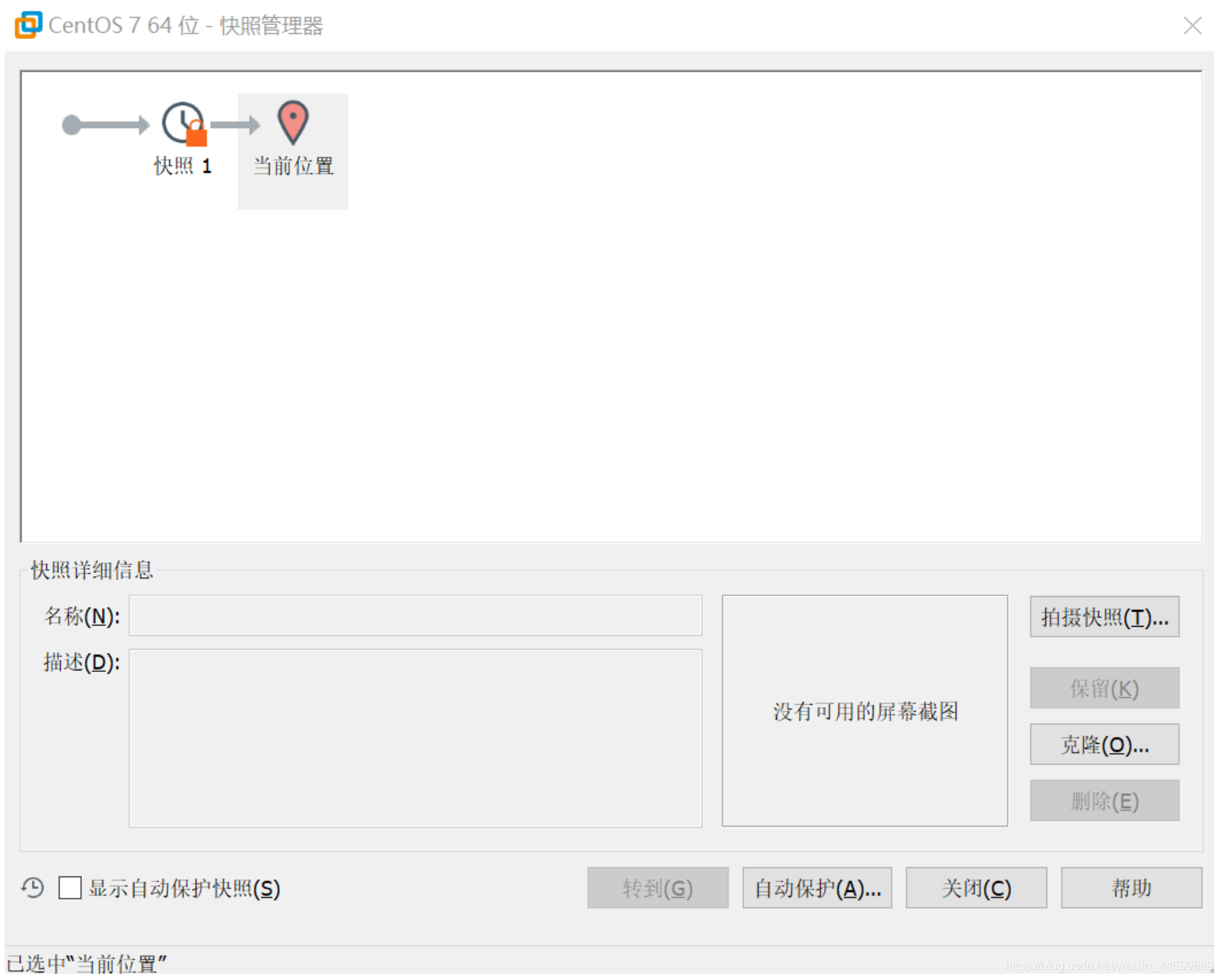Close the dialog with 关闭(C) button
Viewport: 1221px width, 980px height.
[x=976, y=888]
